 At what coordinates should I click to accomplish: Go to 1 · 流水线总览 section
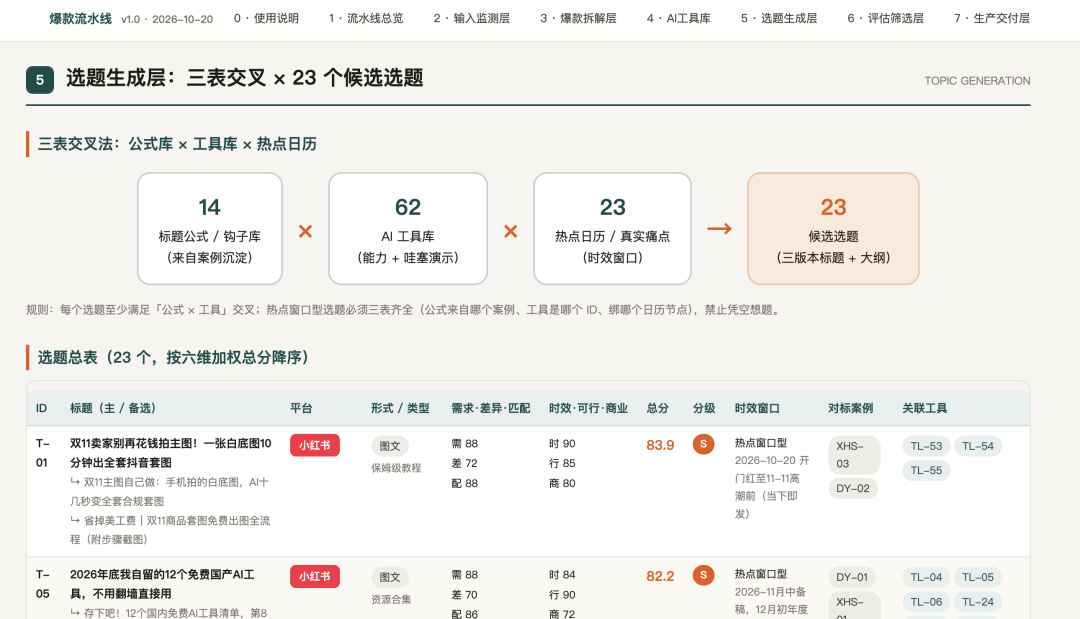click(366, 19)
